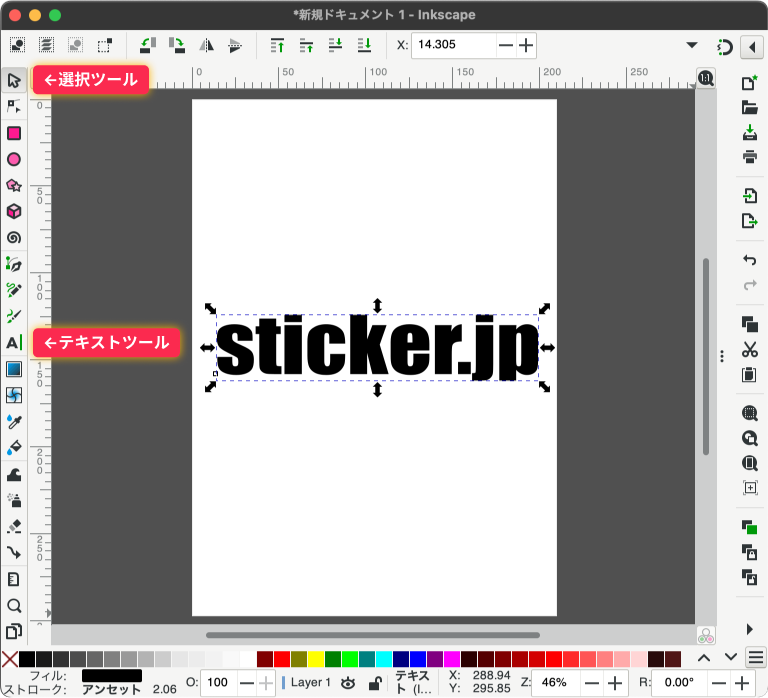Expand right command bar arrow
The height and width of the screenshot is (698, 768).
749,629
